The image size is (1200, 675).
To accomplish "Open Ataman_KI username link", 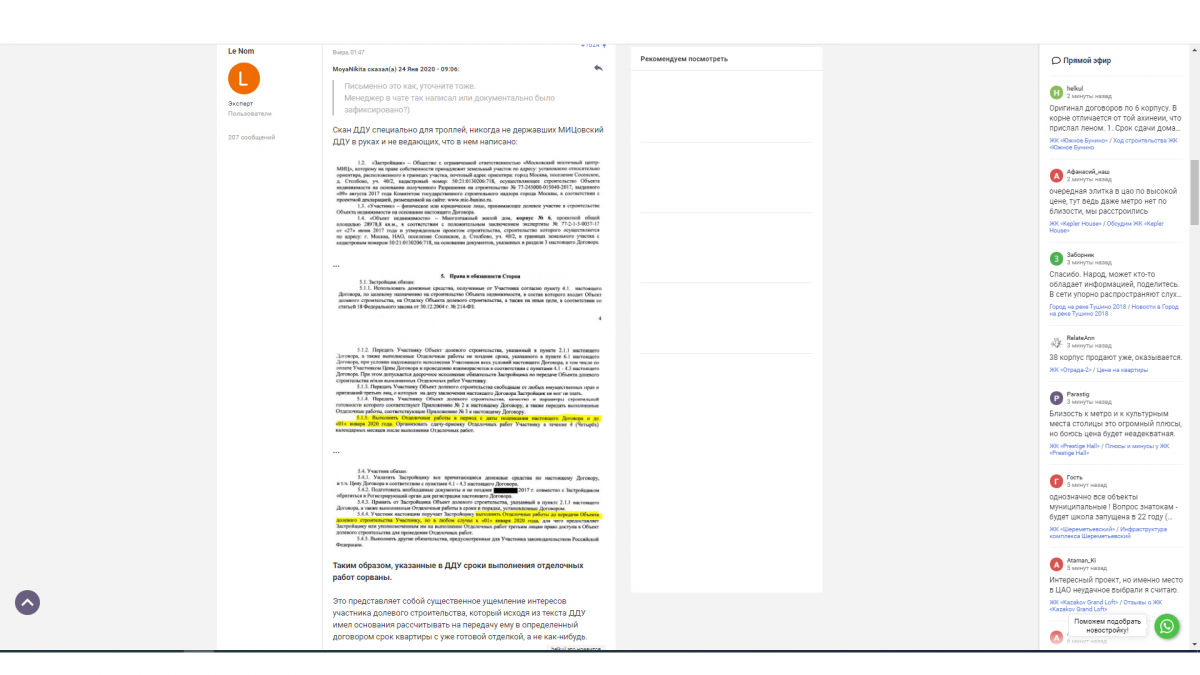I will click(x=1082, y=560).
